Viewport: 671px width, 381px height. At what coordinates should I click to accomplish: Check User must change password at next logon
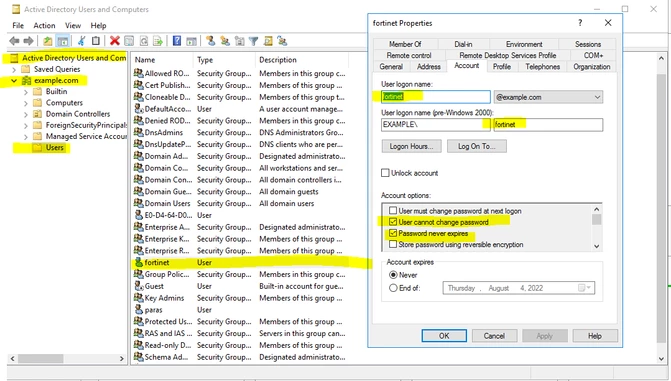point(393,211)
